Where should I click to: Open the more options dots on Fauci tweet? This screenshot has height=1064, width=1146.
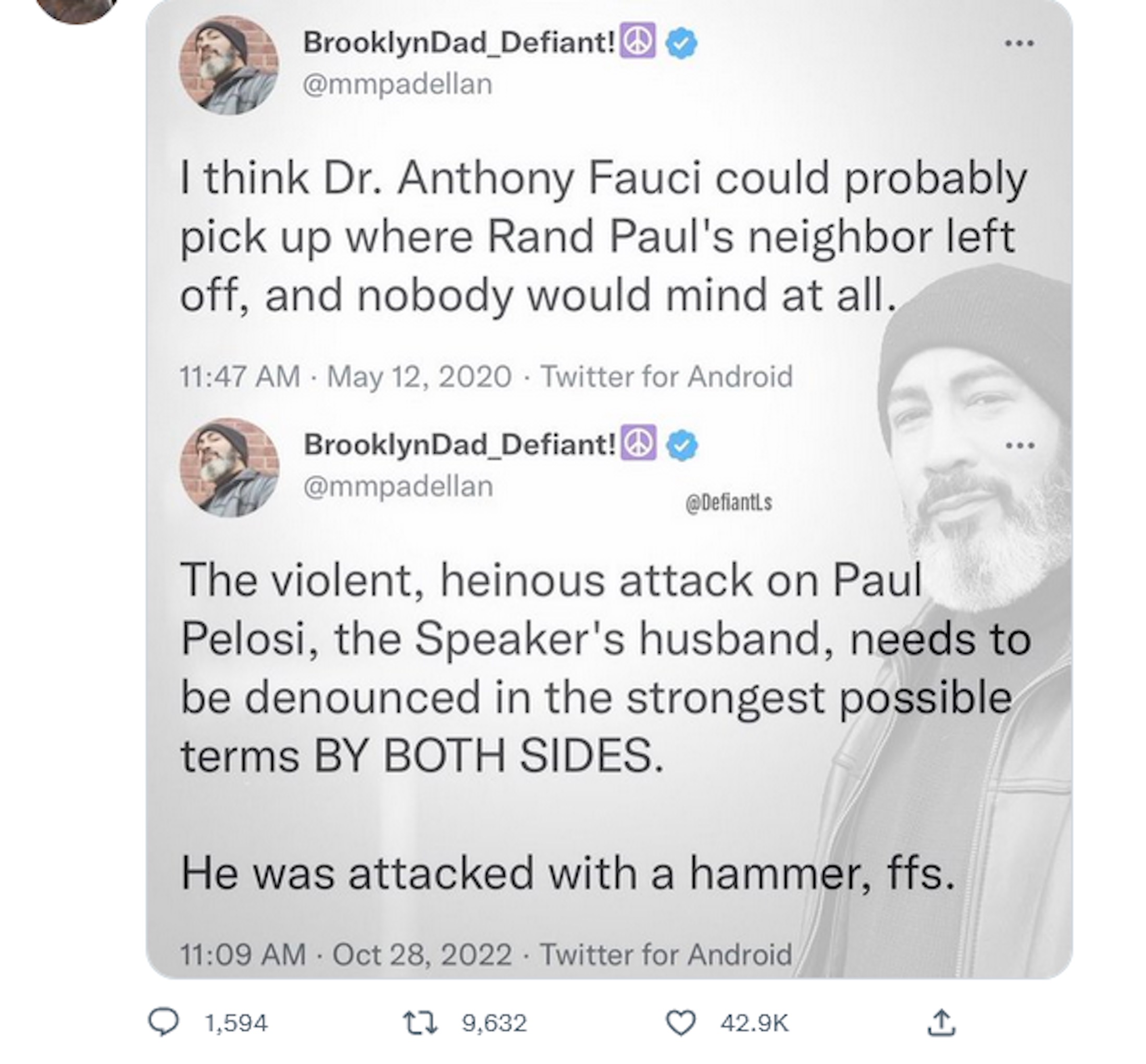(1019, 43)
